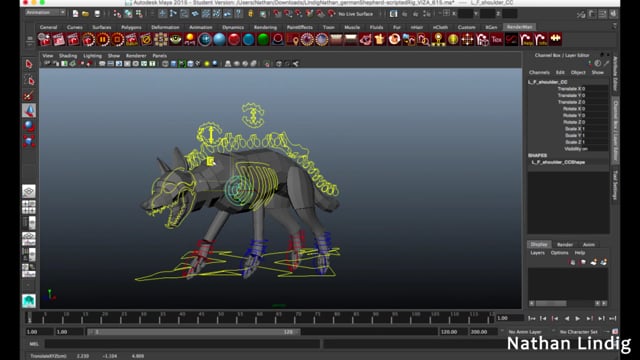
Task: Click the green sphere material shelf icon
Action: point(263,40)
